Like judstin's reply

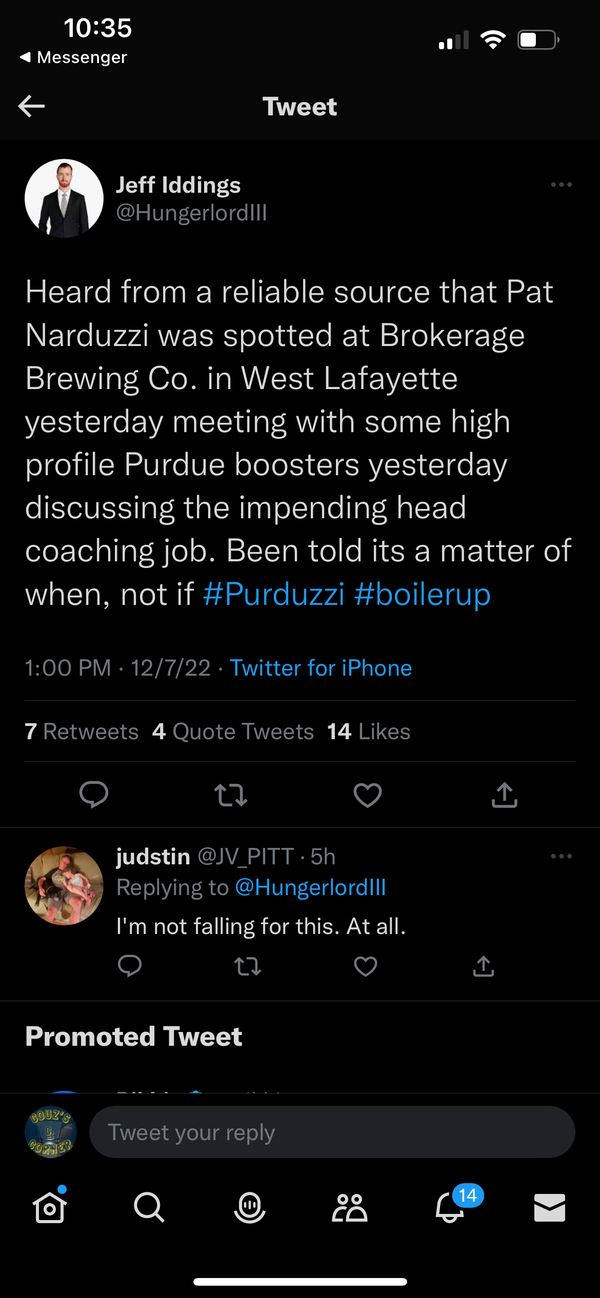(365, 966)
